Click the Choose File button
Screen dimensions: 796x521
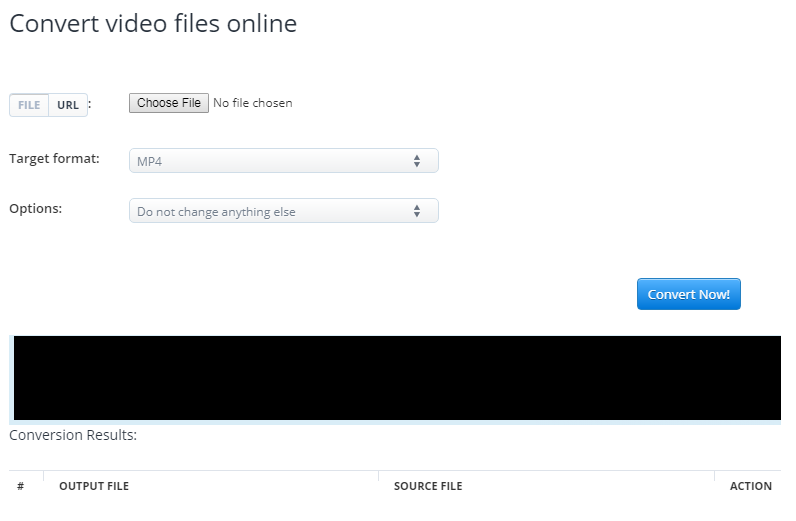[169, 103]
